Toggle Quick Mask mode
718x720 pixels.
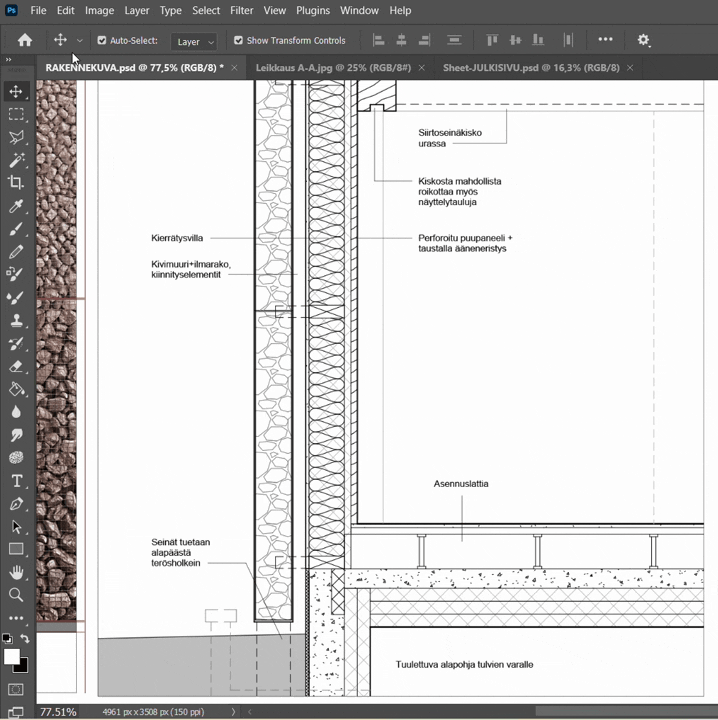16,689
